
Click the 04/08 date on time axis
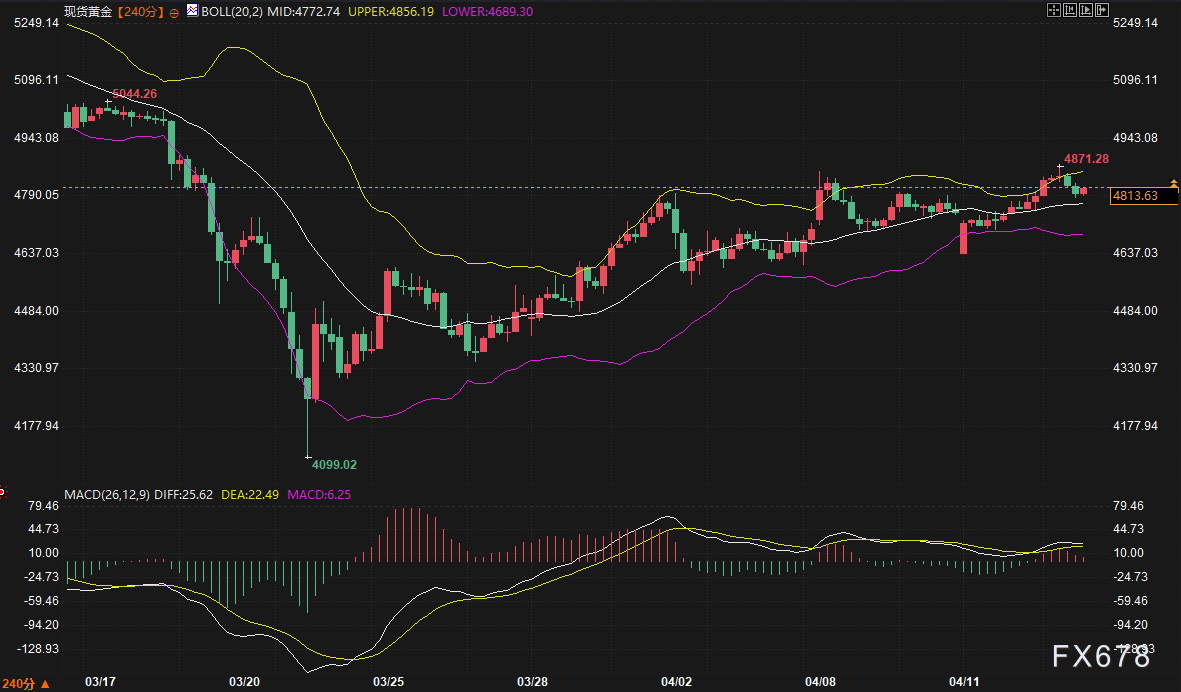pos(820,681)
